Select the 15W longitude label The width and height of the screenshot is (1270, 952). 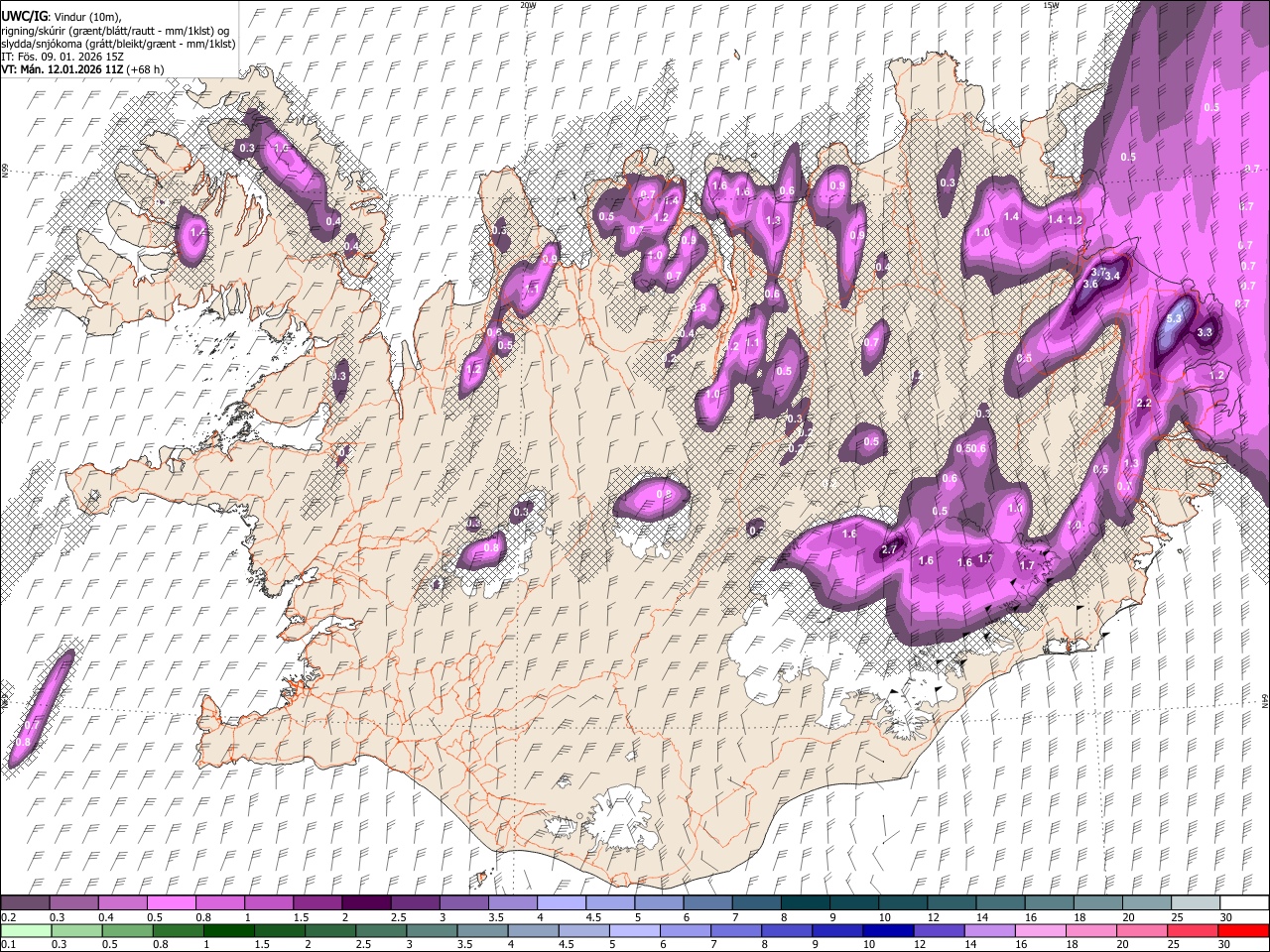(x=1050, y=5)
